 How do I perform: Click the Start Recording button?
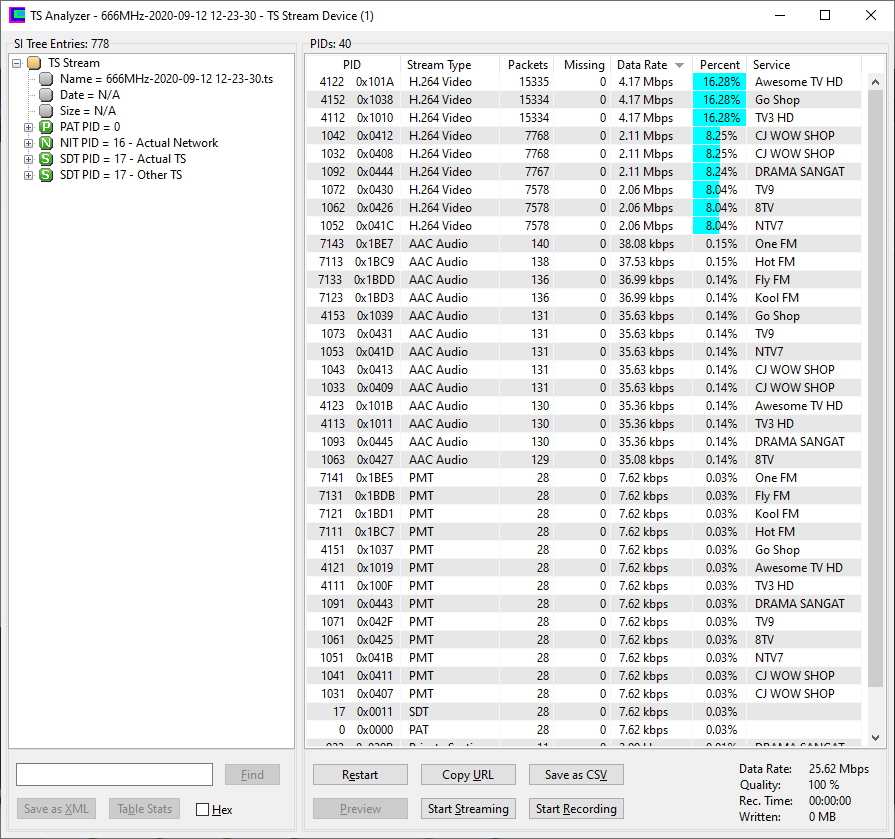pos(575,808)
